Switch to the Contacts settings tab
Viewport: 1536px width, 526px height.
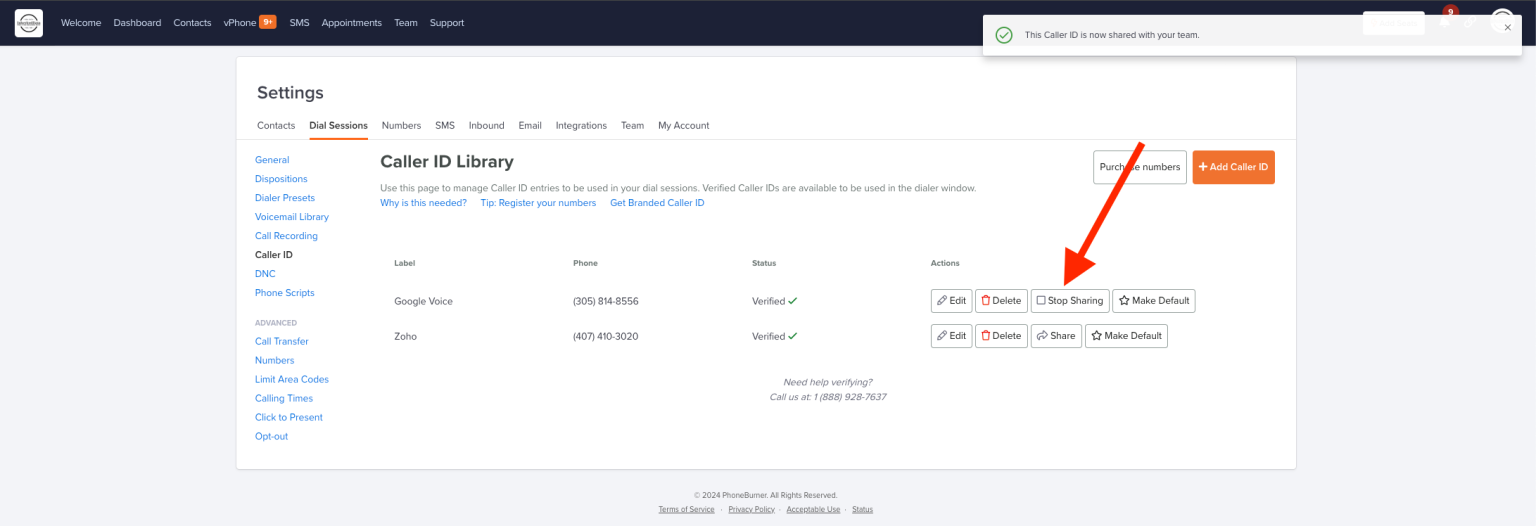pyautogui.click(x=276, y=126)
